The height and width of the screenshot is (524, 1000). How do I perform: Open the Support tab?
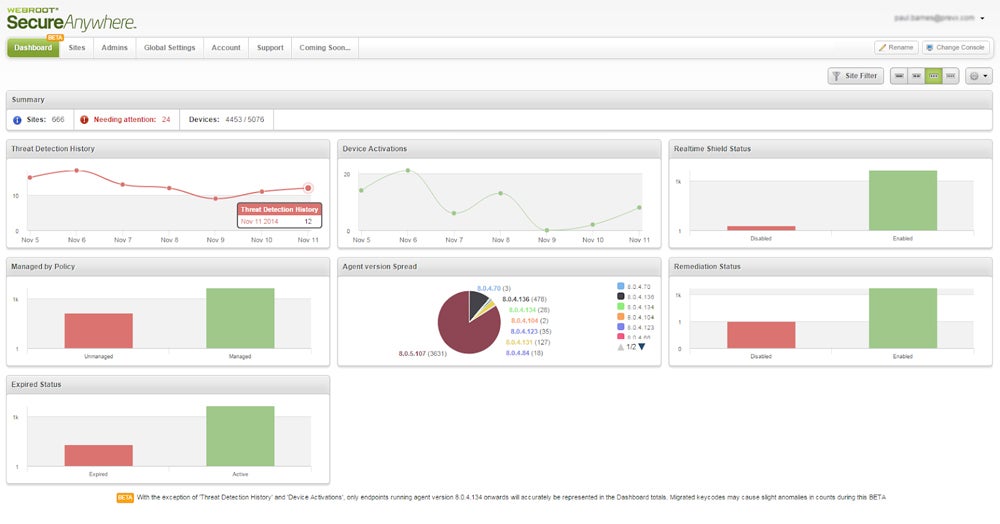click(270, 48)
